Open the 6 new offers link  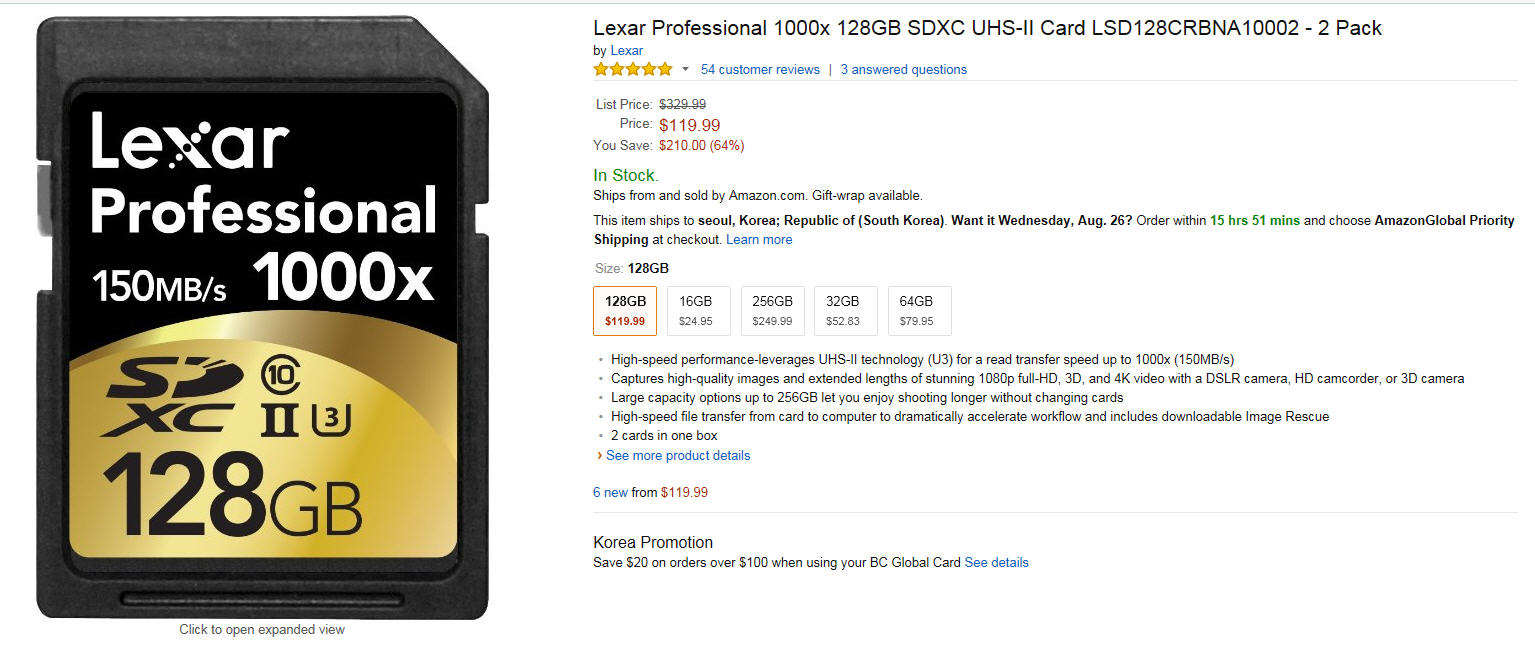point(610,492)
